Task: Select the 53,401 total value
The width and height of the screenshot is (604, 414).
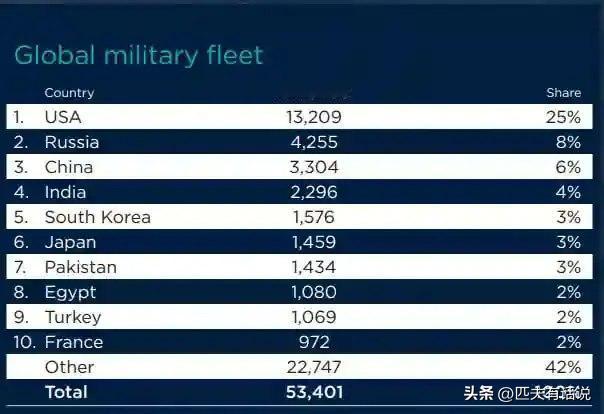Action: (x=314, y=392)
